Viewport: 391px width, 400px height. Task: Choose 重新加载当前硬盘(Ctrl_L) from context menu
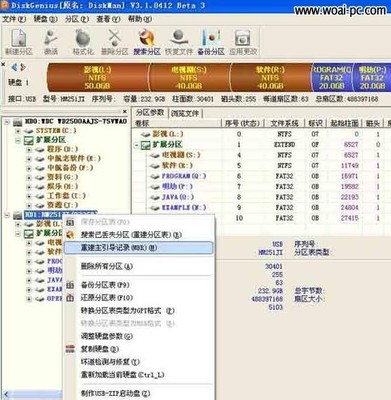138,375
